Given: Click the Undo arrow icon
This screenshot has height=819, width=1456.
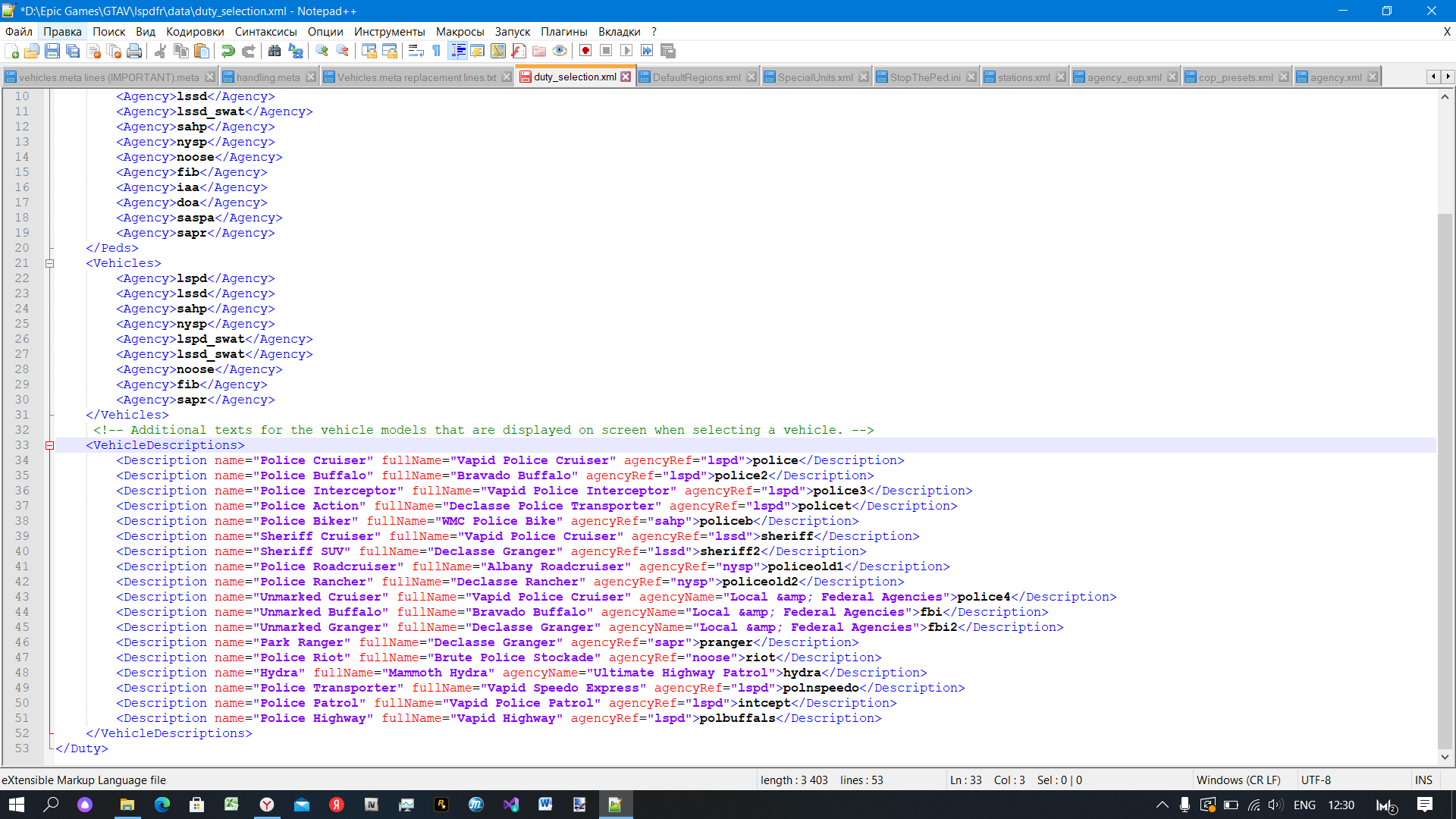Looking at the screenshot, I should [x=227, y=51].
